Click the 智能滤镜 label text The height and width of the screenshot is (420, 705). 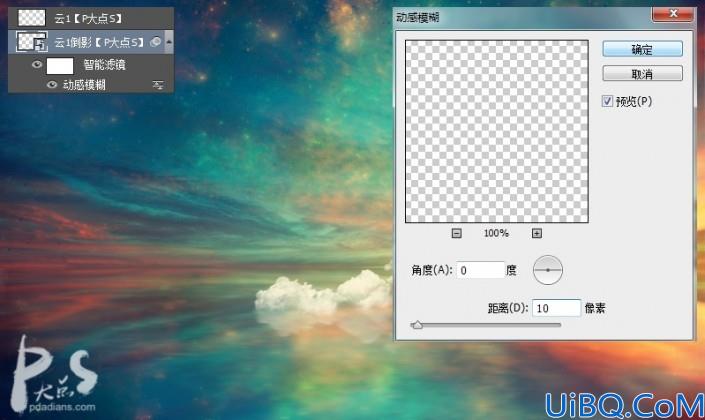(104, 65)
